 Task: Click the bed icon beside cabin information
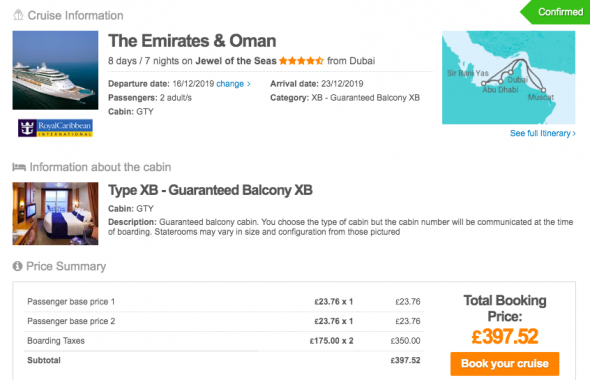(x=19, y=167)
